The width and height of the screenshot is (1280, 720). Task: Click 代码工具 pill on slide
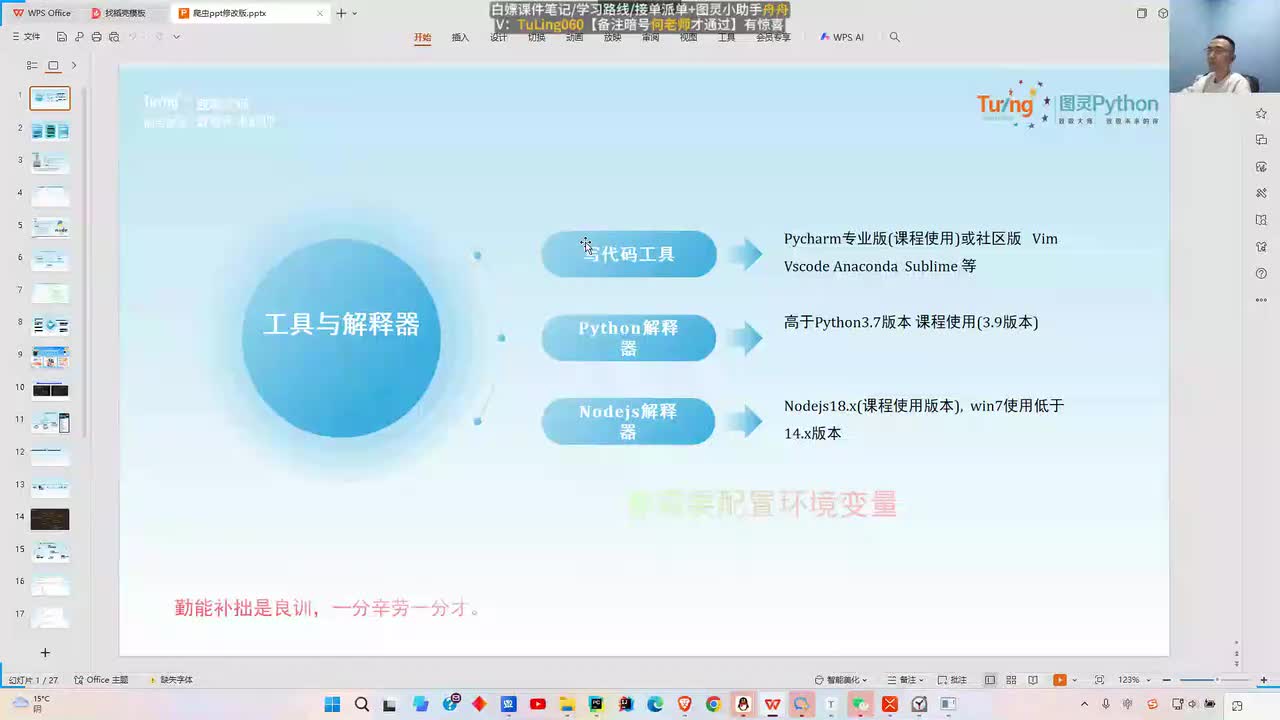click(629, 254)
